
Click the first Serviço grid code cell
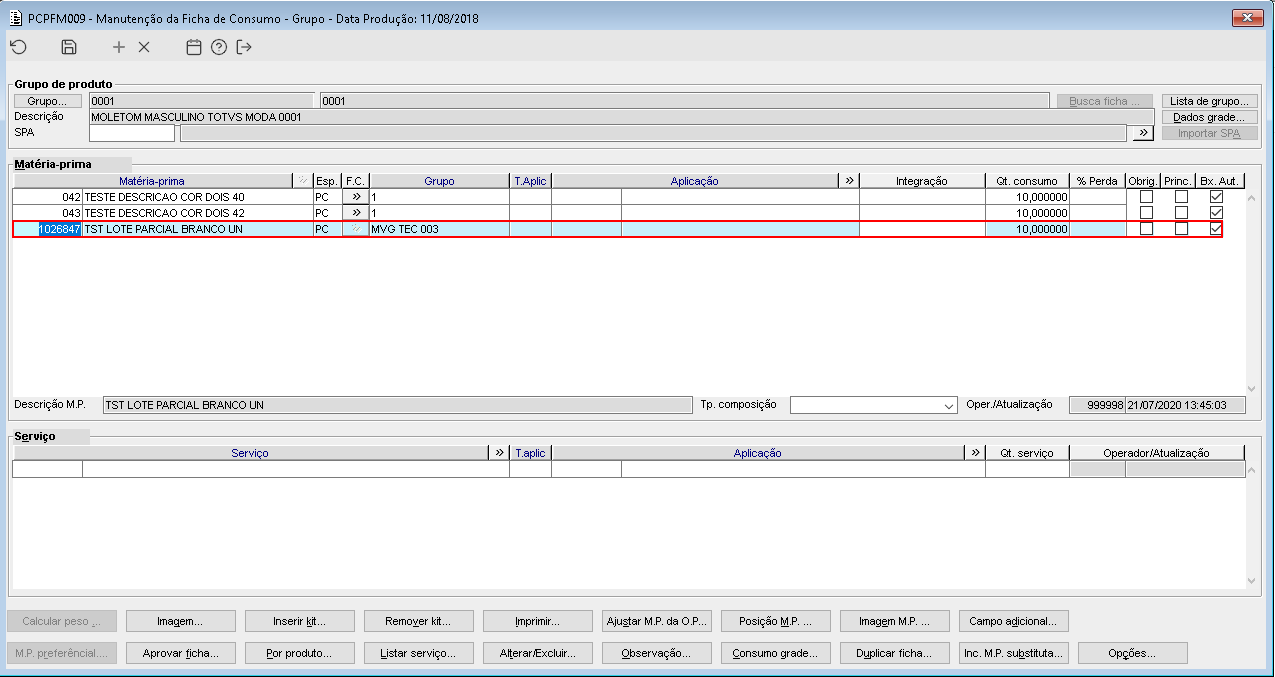point(47,469)
